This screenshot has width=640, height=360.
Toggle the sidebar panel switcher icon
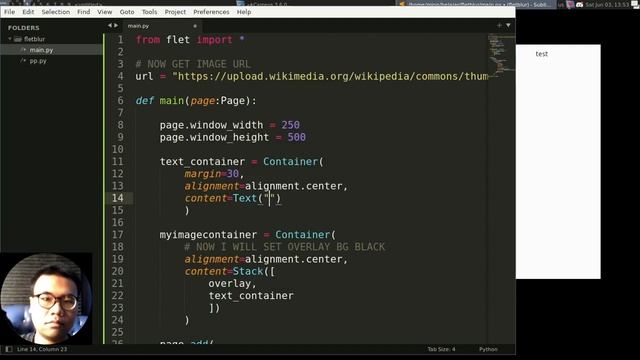tap(9, 349)
